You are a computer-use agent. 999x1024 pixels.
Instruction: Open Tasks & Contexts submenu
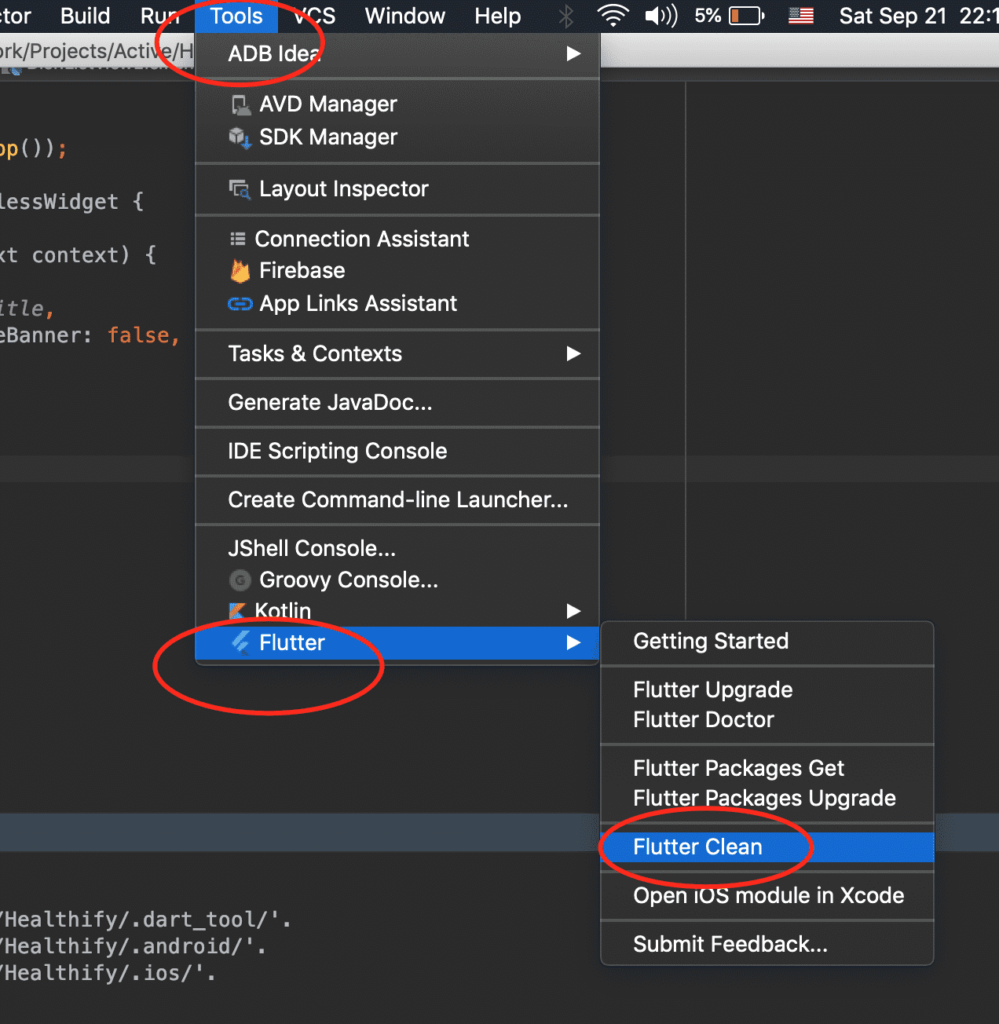[x=398, y=354]
